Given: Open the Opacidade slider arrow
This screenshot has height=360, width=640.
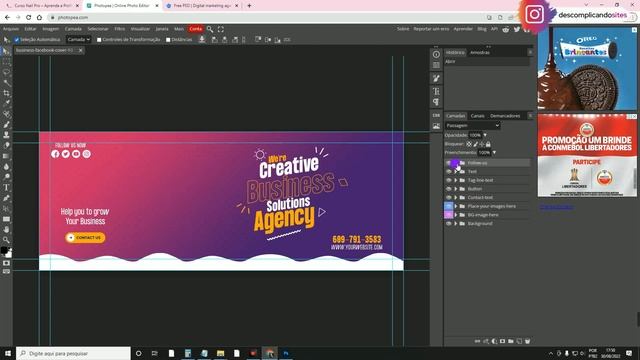Looking at the screenshot, I should pos(485,135).
